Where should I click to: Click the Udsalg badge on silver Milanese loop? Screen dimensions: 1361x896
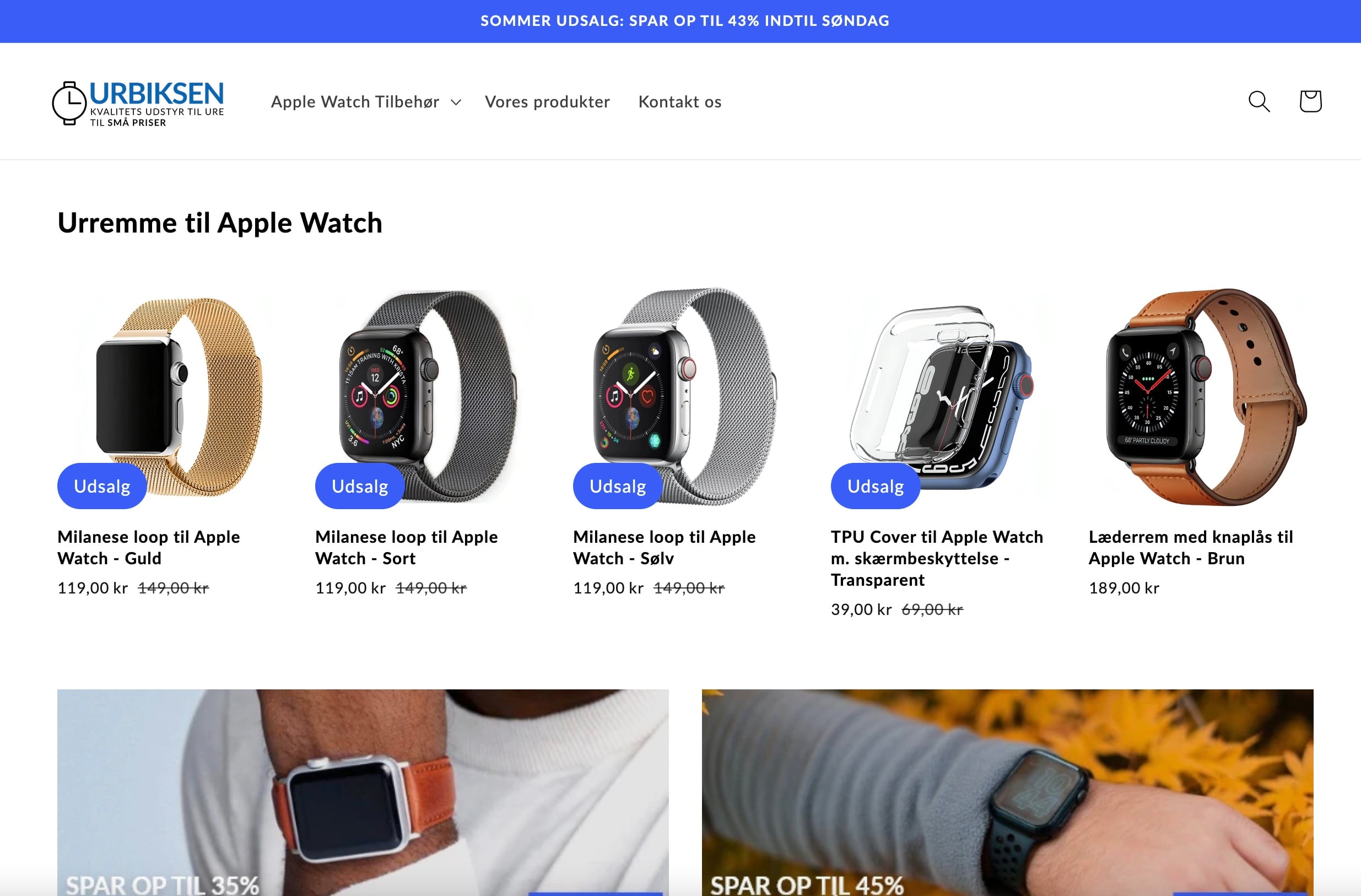pos(618,486)
